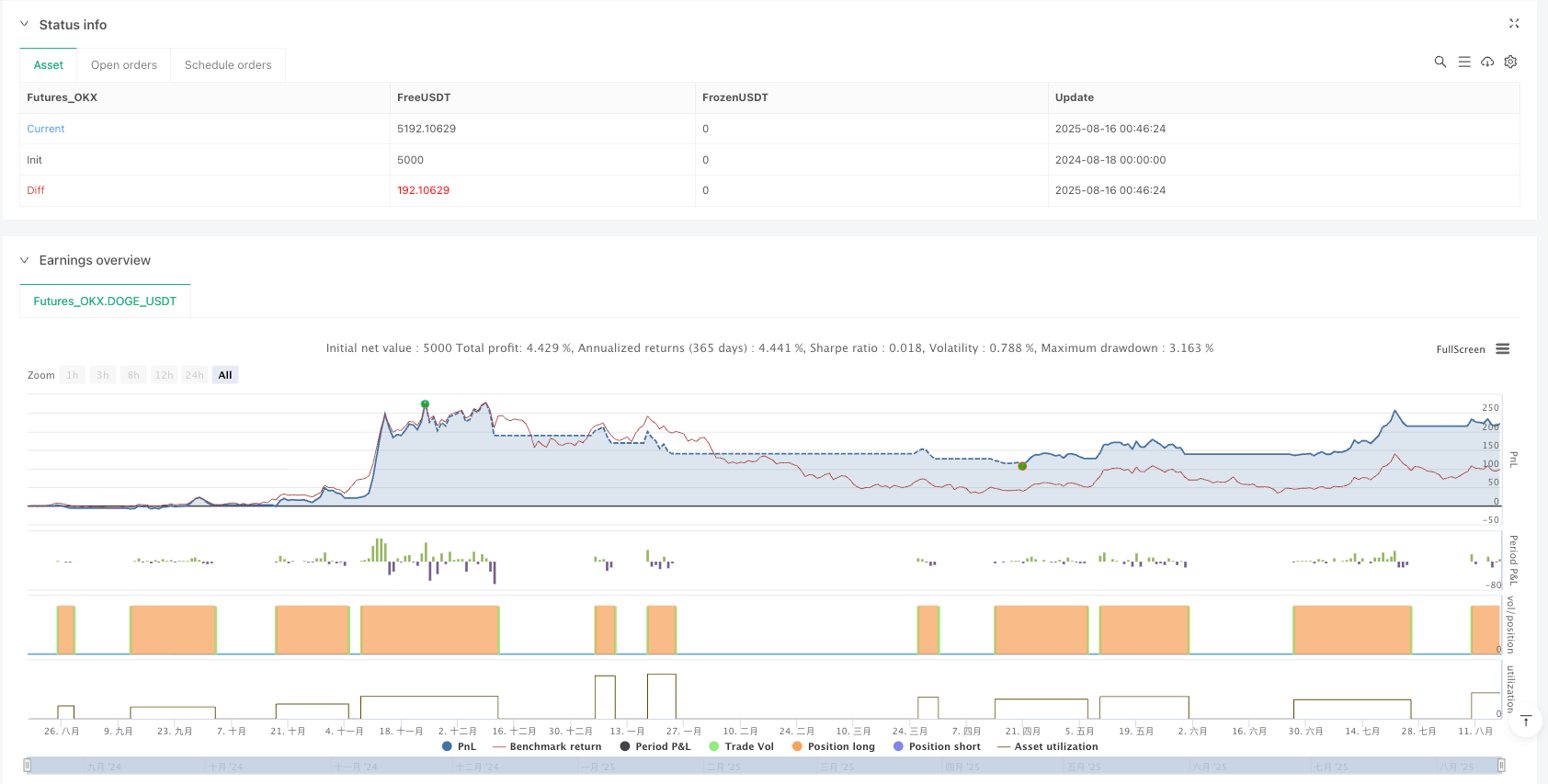Collapse the Status info section
The height and width of the screenshot is (784, 1548).
(x=25, y=25)
